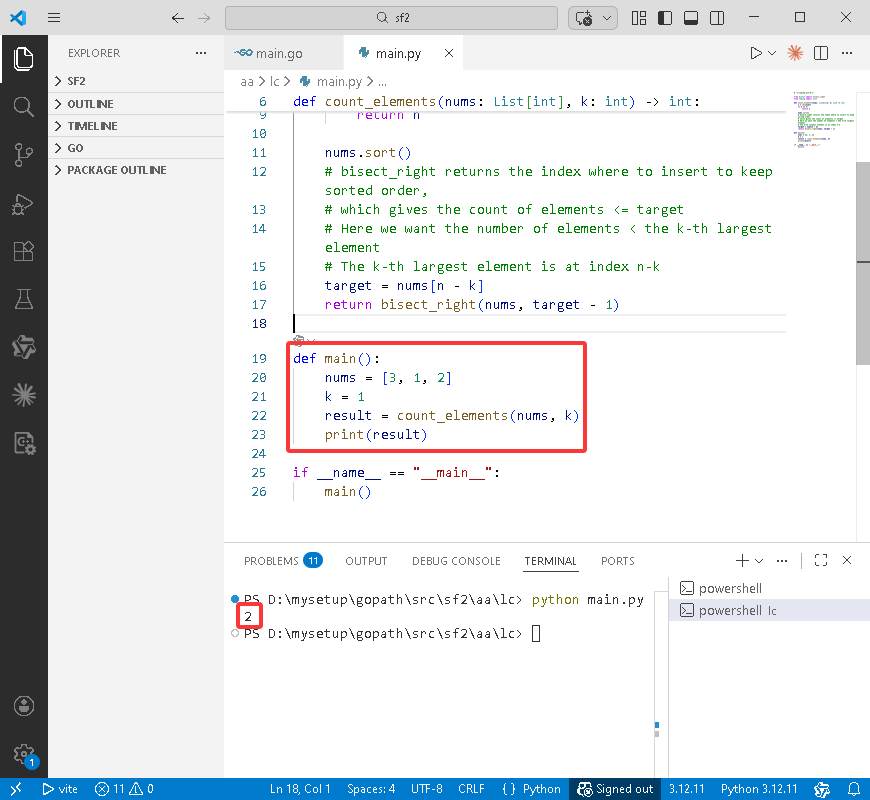Open the Extensions view

23,251
